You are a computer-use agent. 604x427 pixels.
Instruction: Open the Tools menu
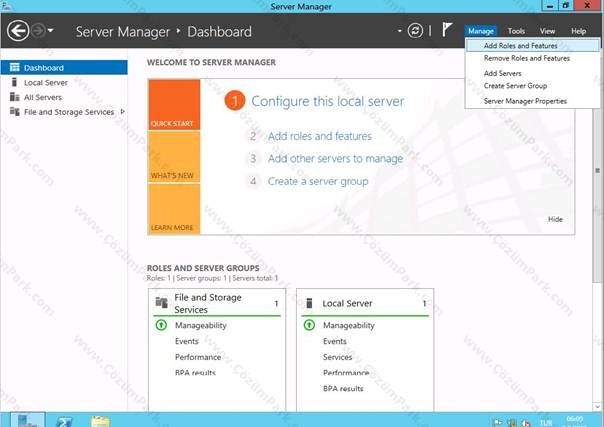click(516, 31)
